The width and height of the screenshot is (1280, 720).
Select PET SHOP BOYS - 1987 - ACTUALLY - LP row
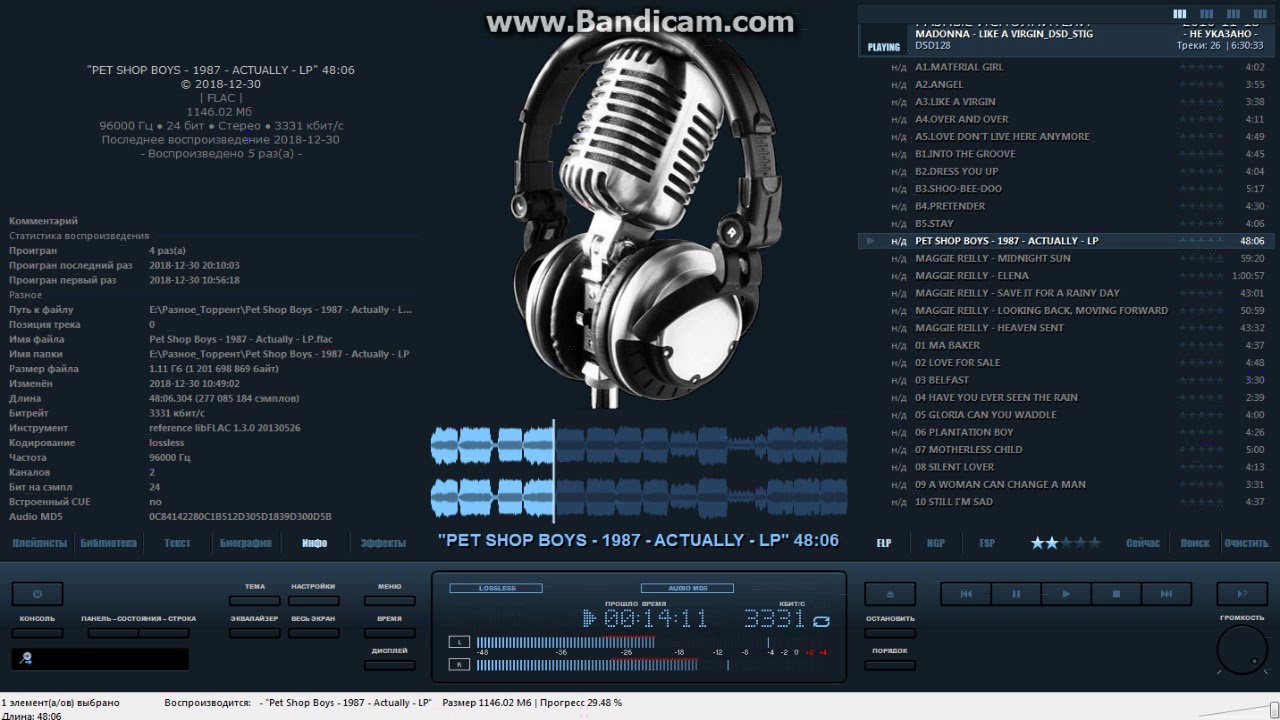click(1064, 241)
